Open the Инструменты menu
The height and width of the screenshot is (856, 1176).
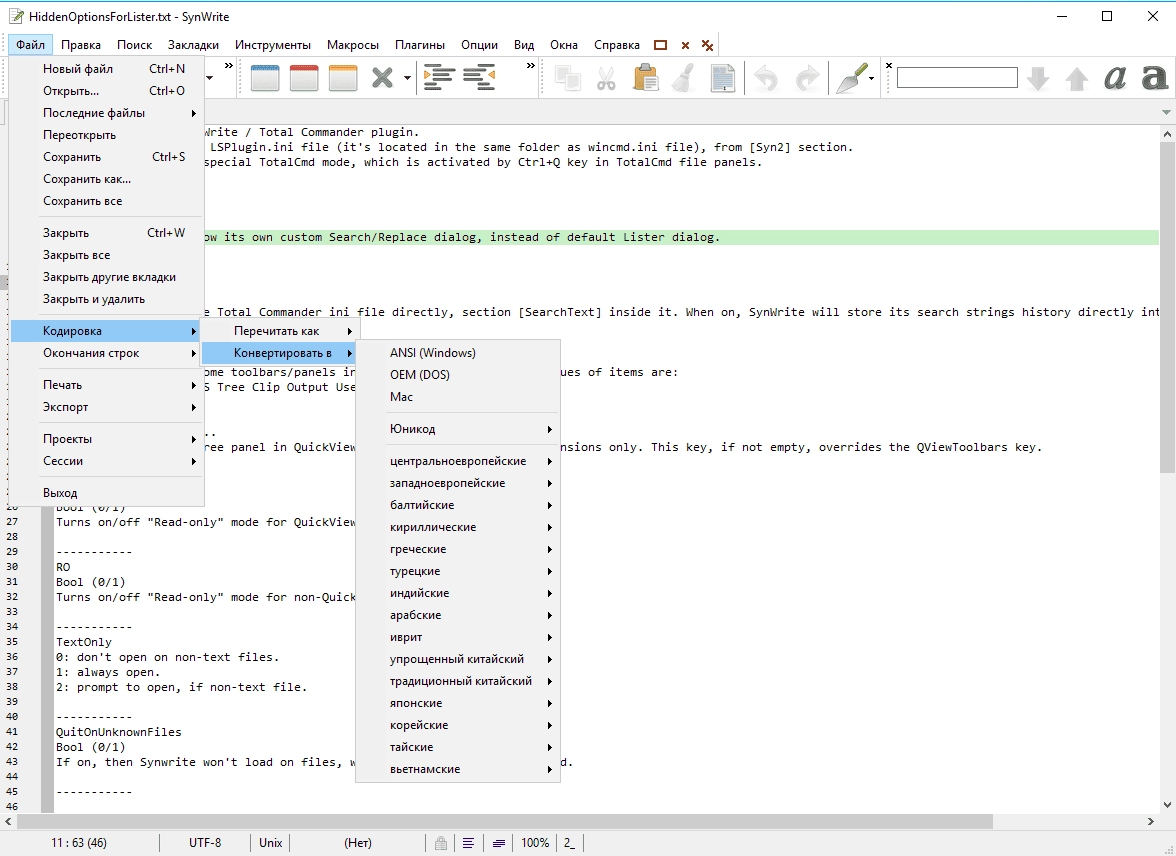[x=272, y=45]
